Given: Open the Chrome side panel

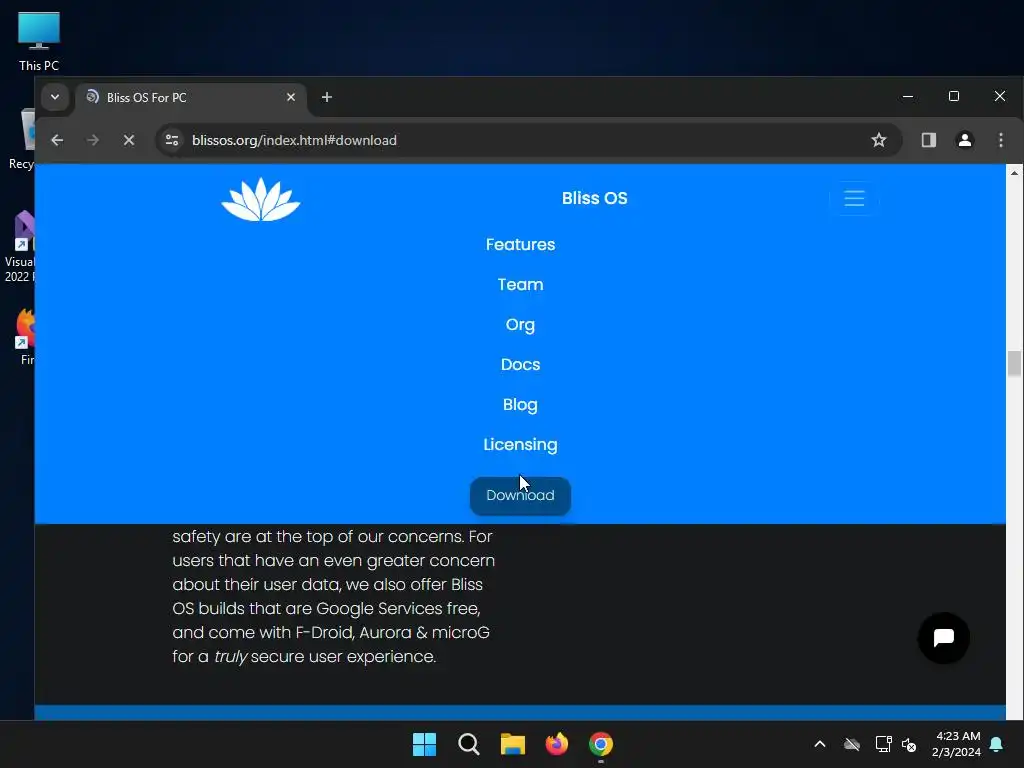Looking at the screenshot, I should tap(928, 140).
